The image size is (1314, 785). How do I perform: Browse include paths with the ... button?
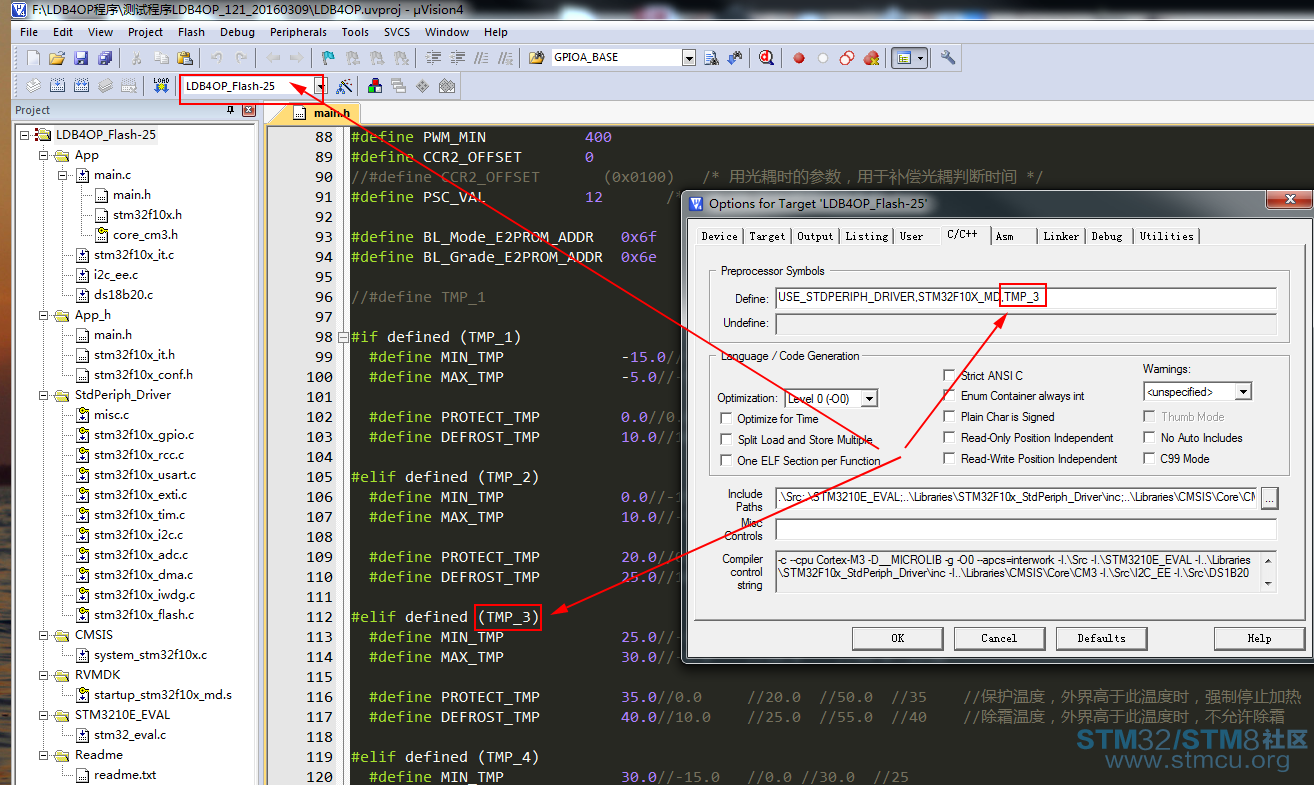[1269, 497]
